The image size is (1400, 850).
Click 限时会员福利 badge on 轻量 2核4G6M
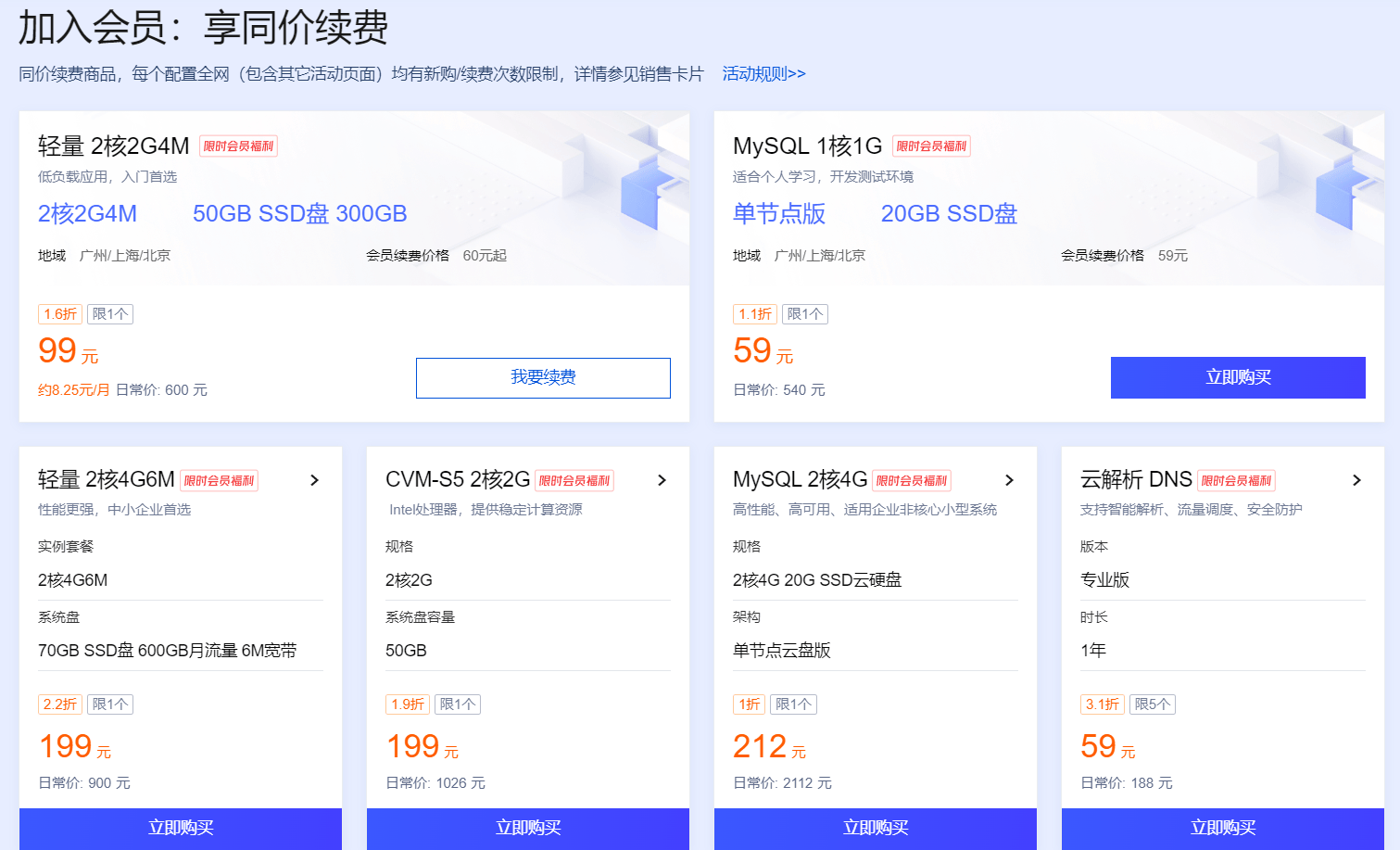click(x=219, y=481)
